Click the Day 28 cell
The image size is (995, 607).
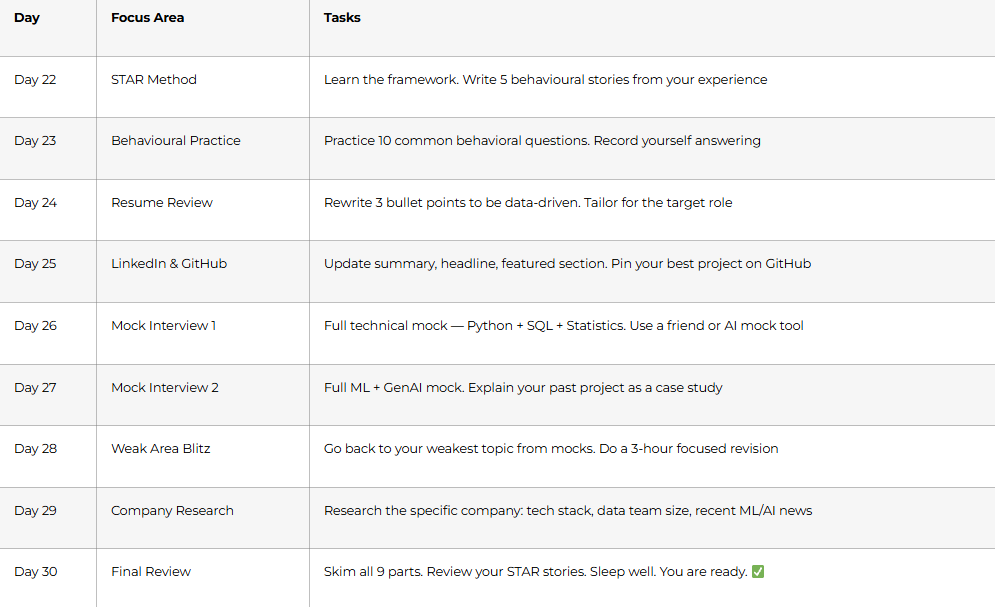point(36,449)
